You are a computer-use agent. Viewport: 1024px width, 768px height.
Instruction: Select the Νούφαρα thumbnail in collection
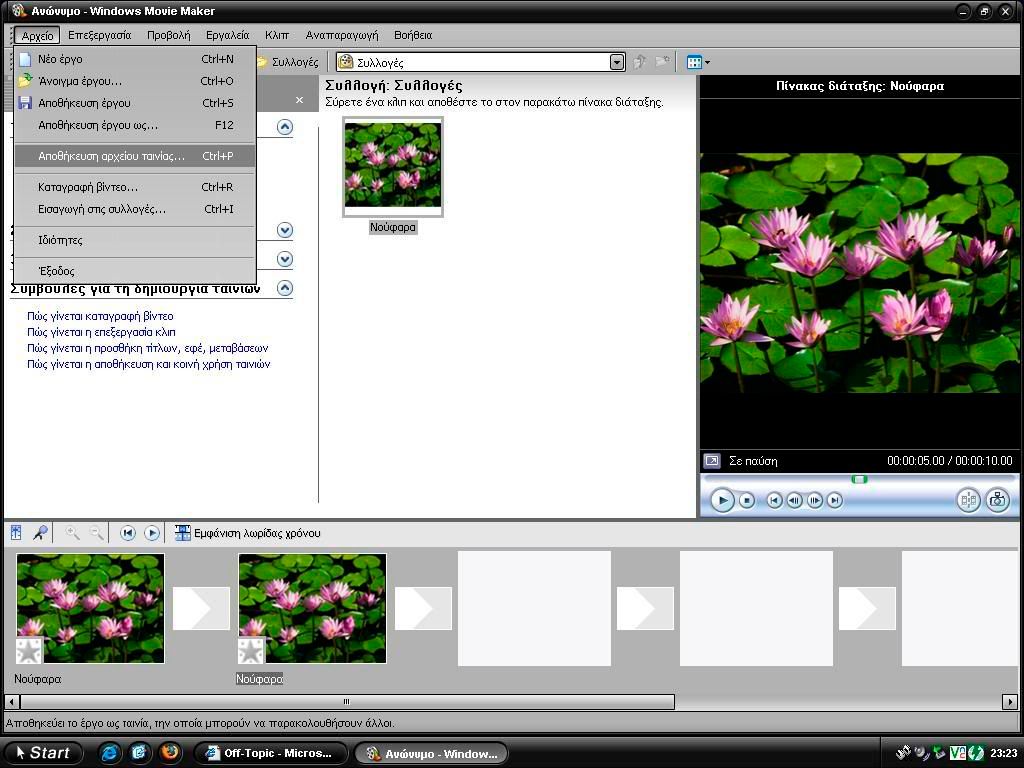click(x=392, y=166)
